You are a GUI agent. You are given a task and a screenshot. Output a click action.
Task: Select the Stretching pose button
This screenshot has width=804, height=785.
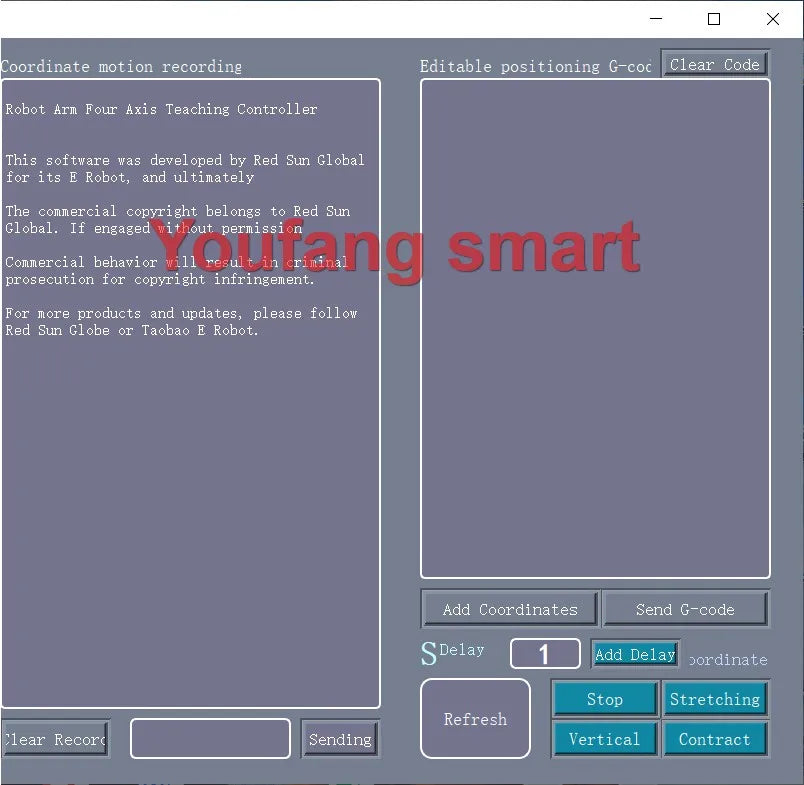(x=714, y=699)
